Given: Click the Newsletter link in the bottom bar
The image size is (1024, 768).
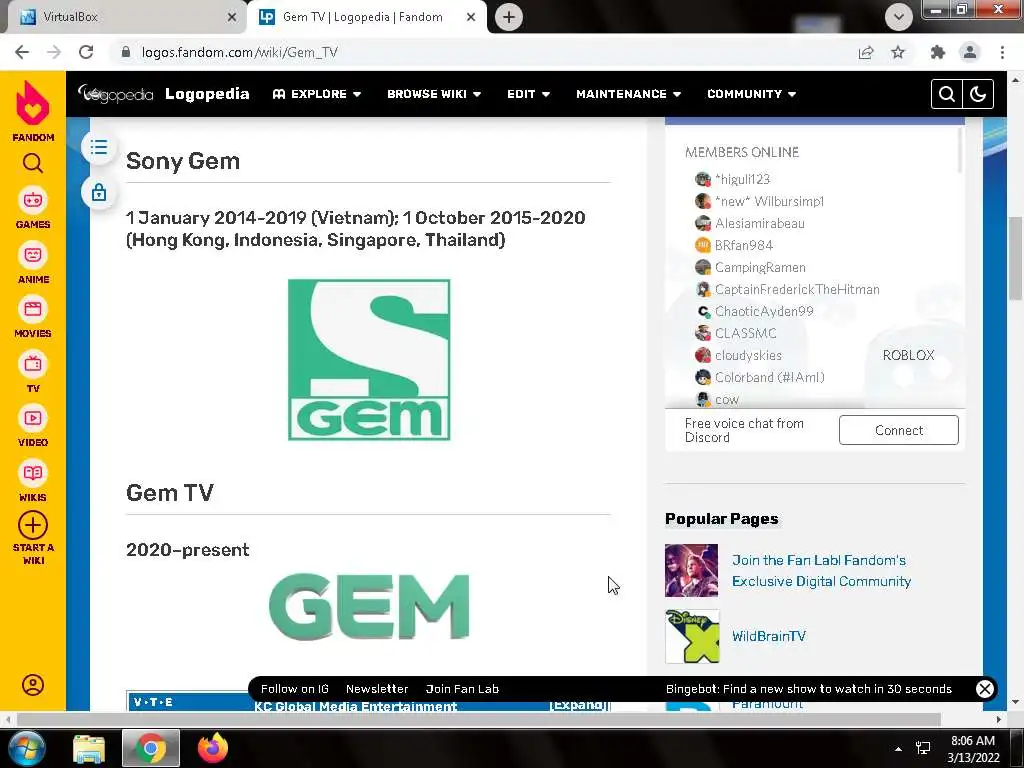Looking at the screenshot, I should (377, 689).
